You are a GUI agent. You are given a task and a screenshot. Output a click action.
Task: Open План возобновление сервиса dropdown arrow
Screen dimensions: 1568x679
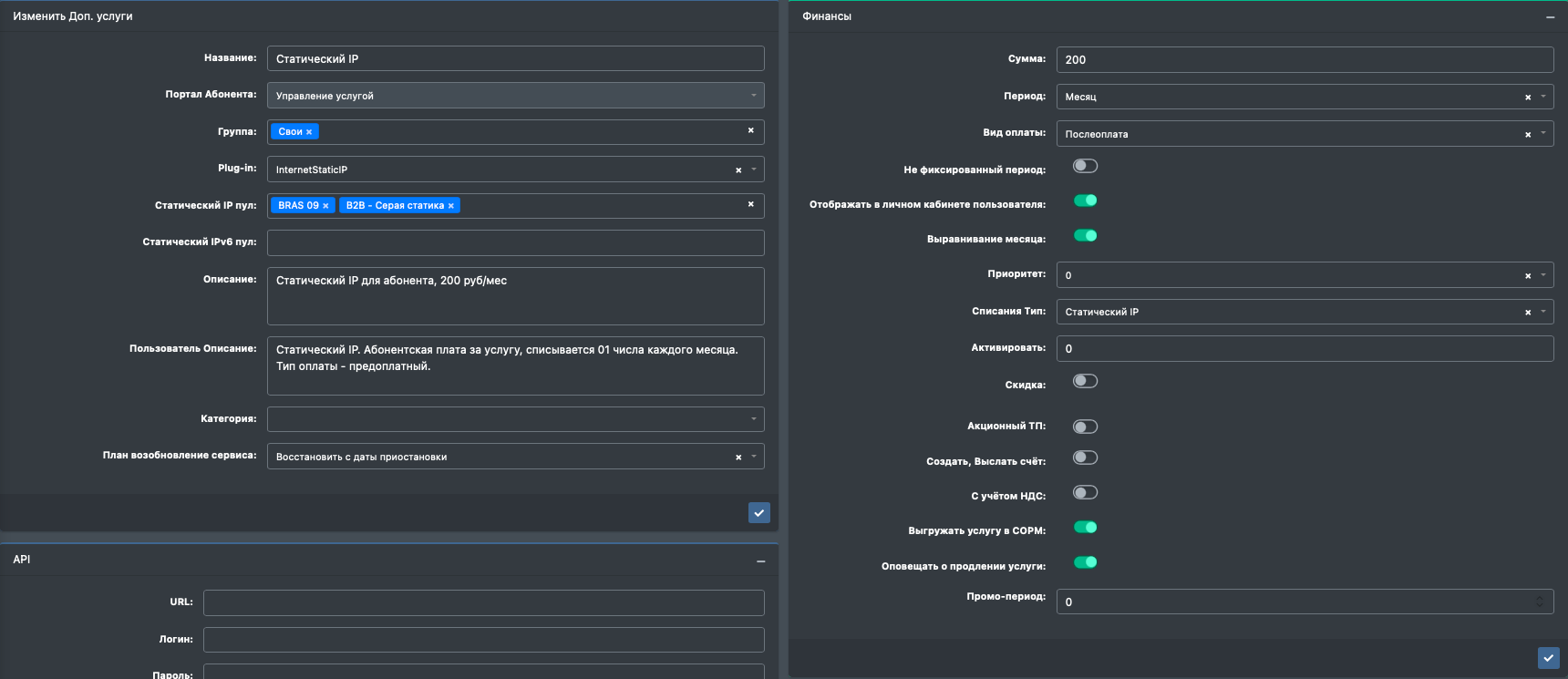(754, 457)
